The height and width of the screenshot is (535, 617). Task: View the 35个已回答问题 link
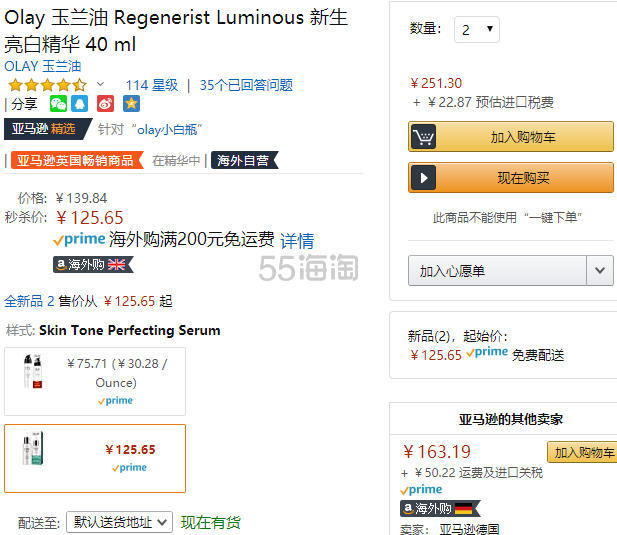246,85
